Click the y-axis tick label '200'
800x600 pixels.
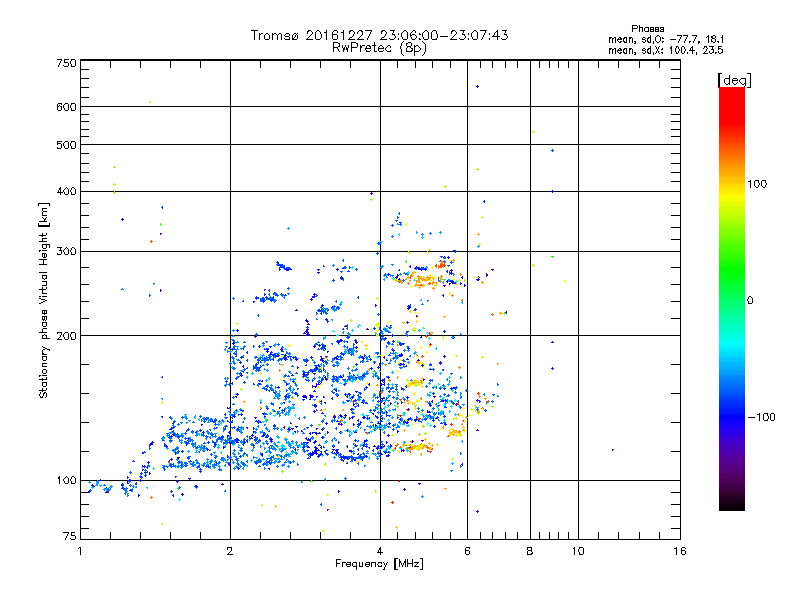tap(66, 336)
